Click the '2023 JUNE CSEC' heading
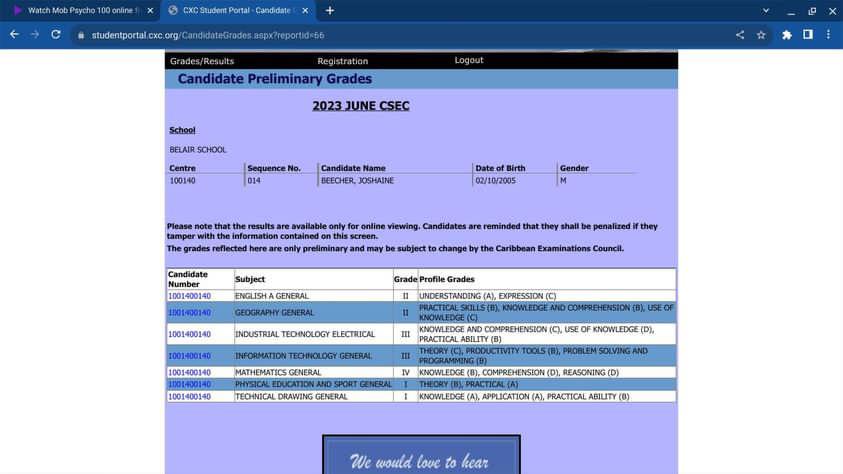 click(361, 106)
